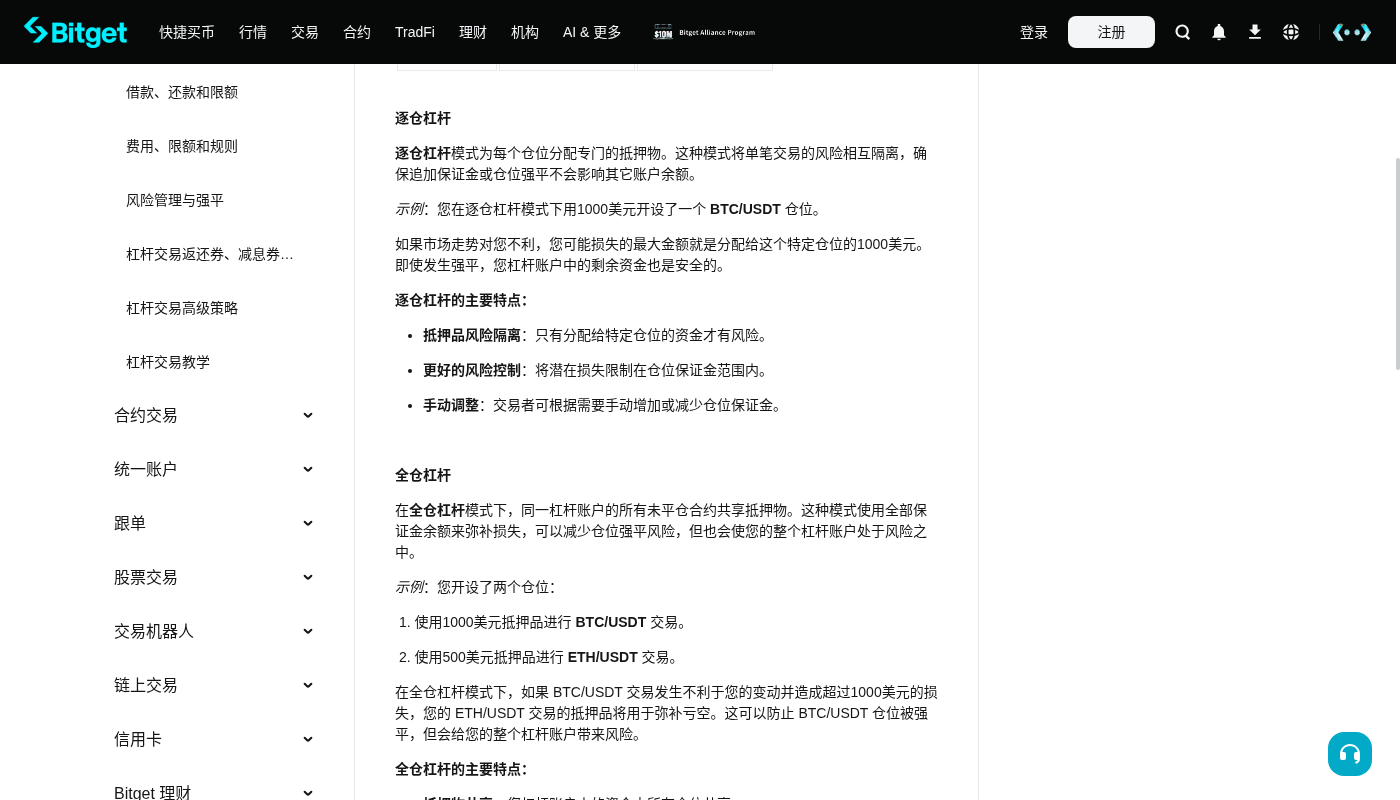Open 杠杆交易教学 sidebar article
The width and height of the screenshot is (1400, 800).
[x=168, y=362]
